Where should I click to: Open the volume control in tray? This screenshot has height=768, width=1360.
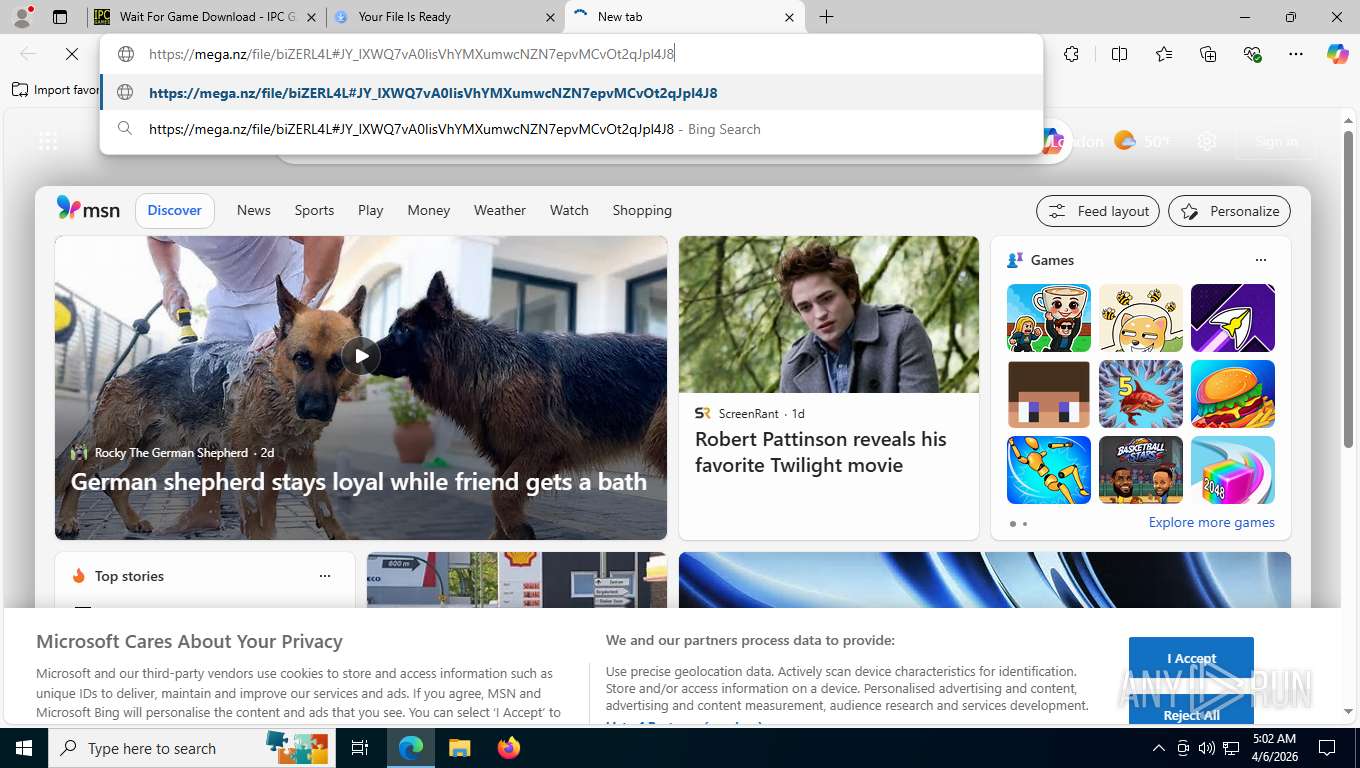point(1207,748)
